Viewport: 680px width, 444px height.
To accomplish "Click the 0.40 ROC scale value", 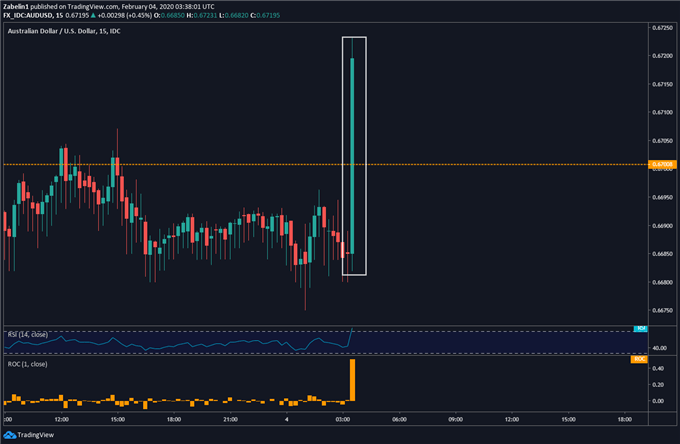I will point(658,369).
